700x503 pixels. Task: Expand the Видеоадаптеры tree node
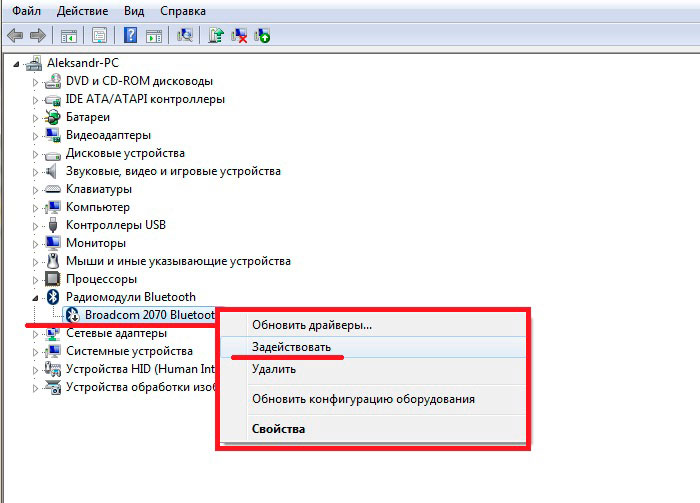(x=35, y=136)
